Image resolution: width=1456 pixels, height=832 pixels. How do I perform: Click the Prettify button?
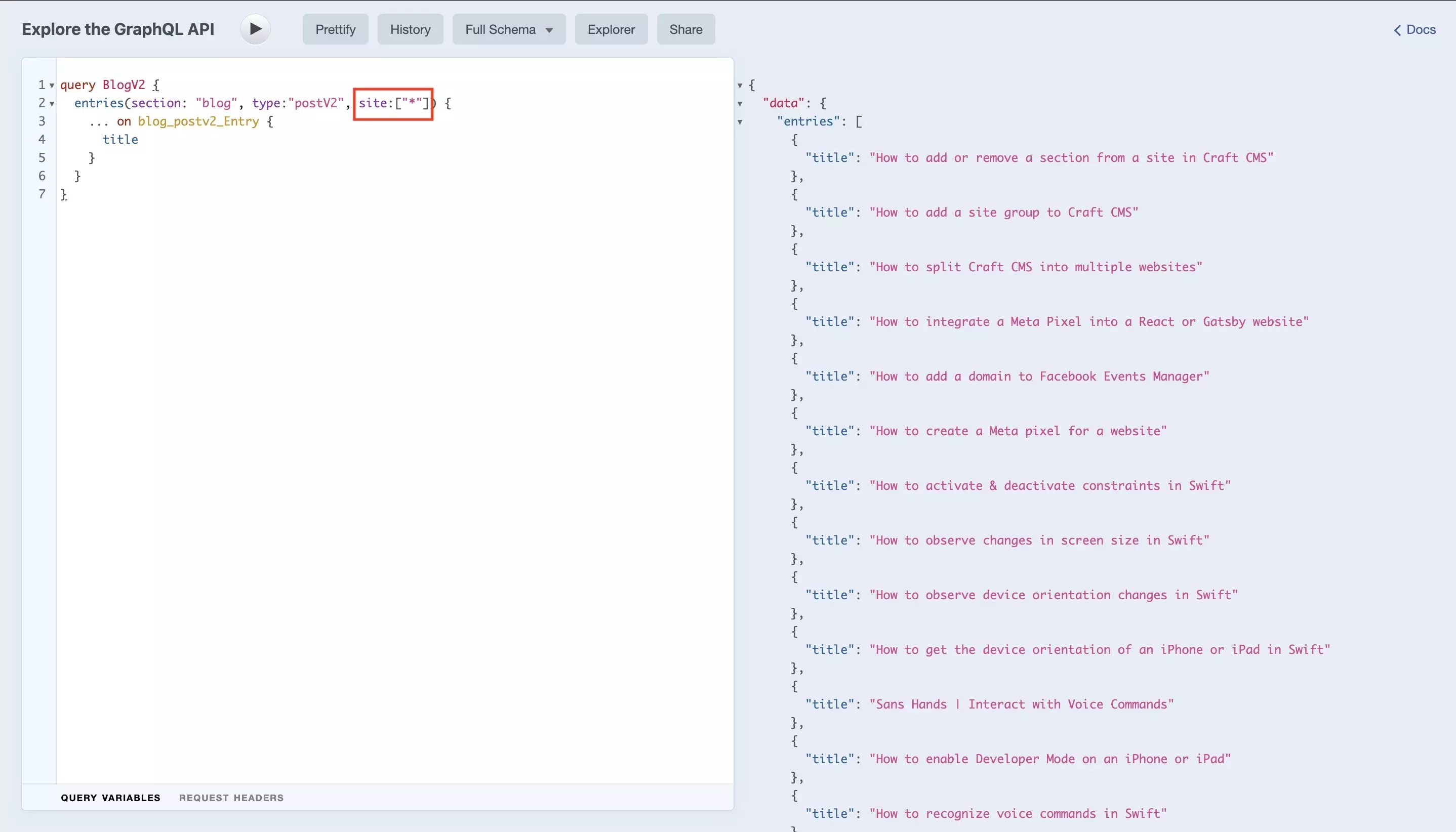pos(335,28)
